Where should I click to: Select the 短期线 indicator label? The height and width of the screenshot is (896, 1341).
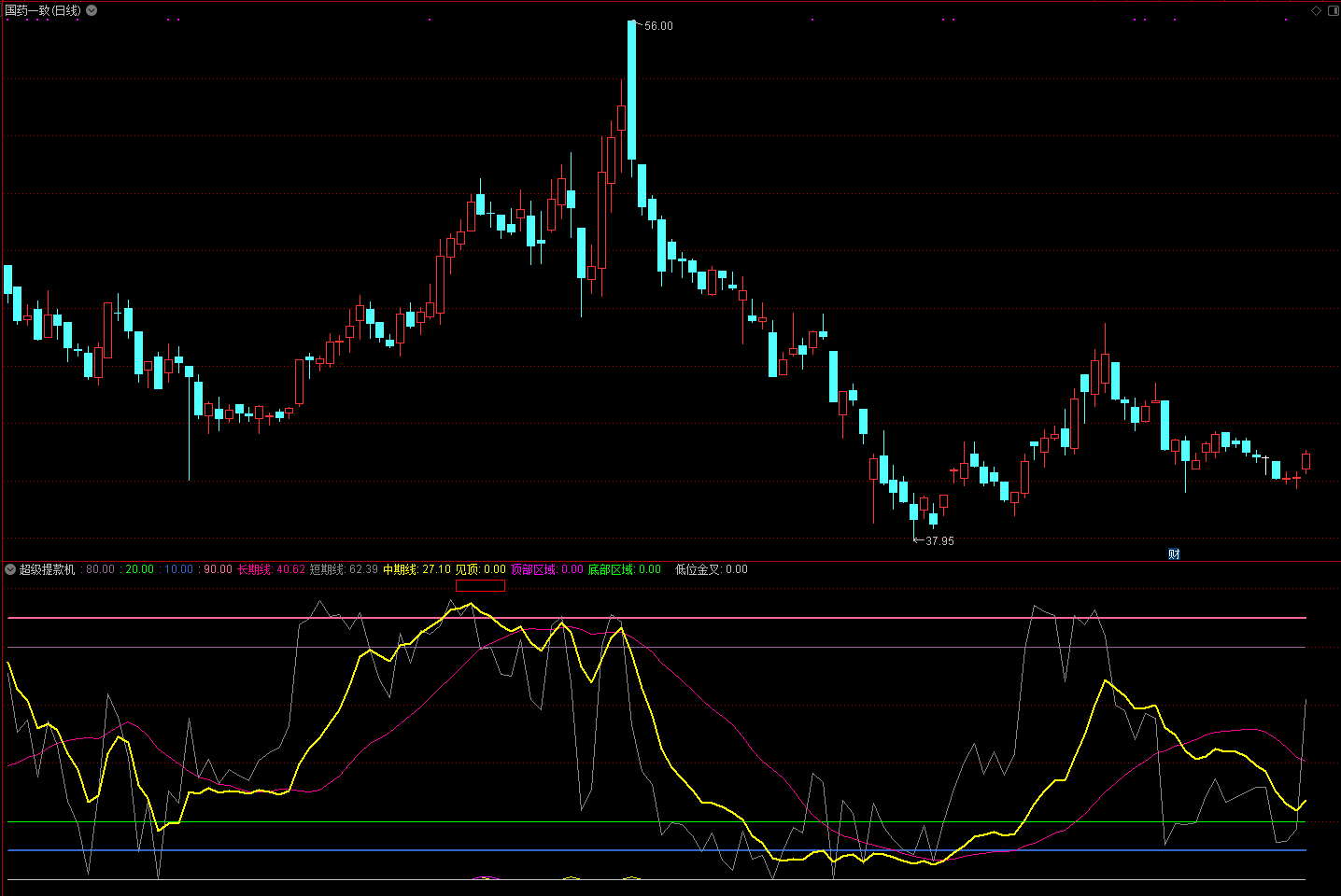(x=327, y=569)
